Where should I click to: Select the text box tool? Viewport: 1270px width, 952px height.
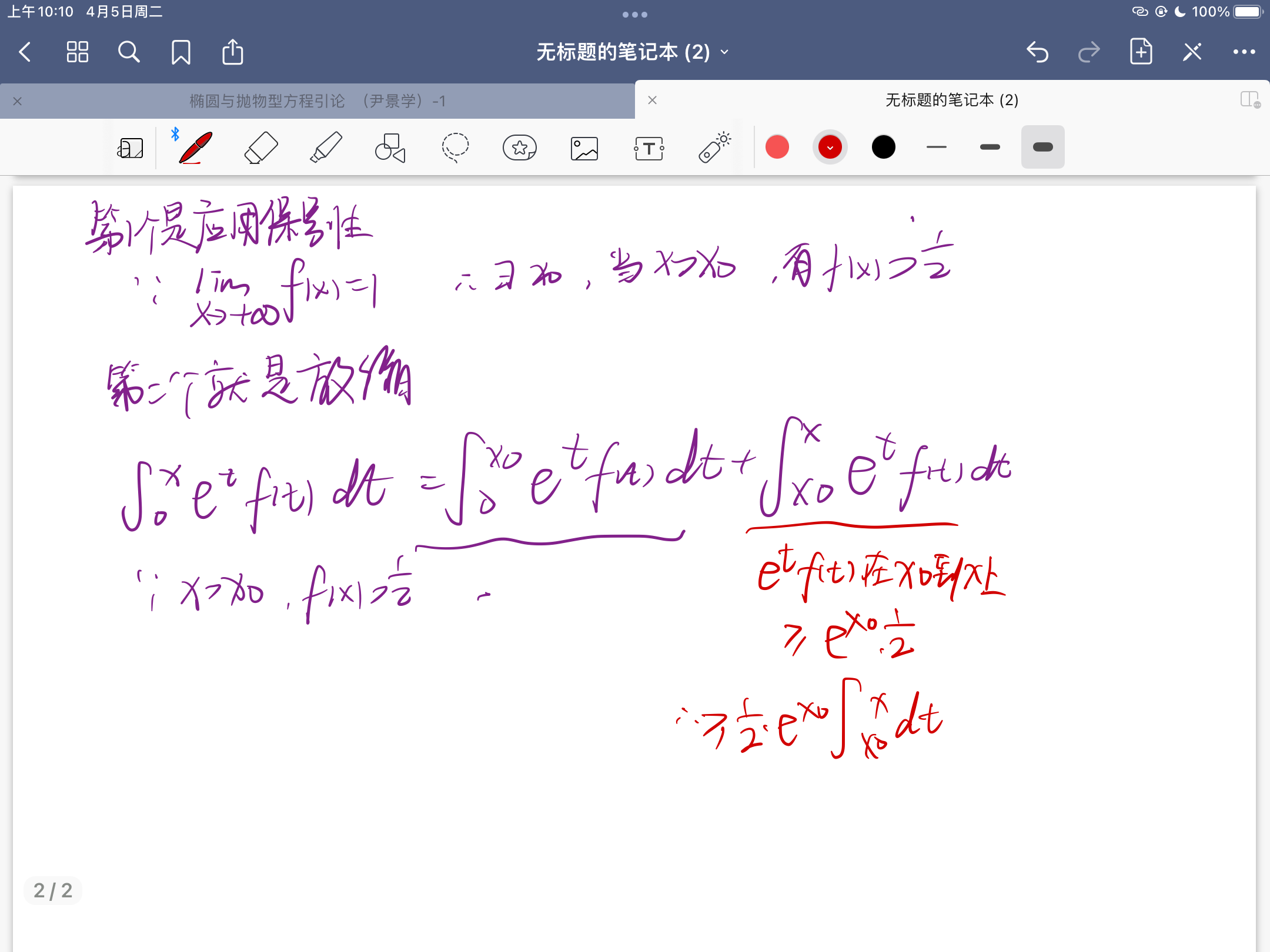[649, 148]
